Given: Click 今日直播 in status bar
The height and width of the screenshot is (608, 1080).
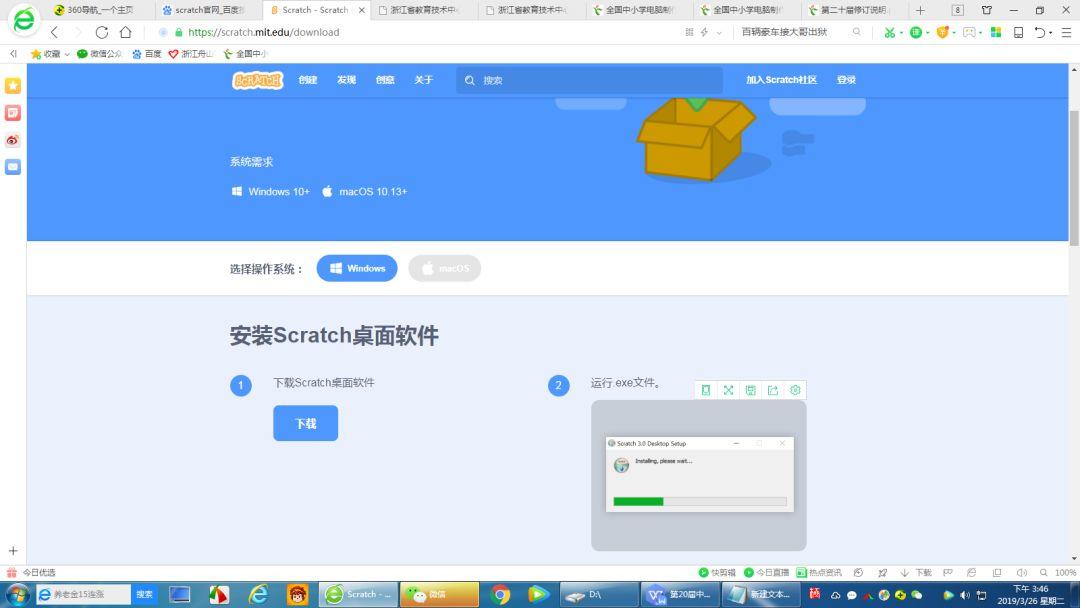Looking at the screenshot, I should pos(766,573).
